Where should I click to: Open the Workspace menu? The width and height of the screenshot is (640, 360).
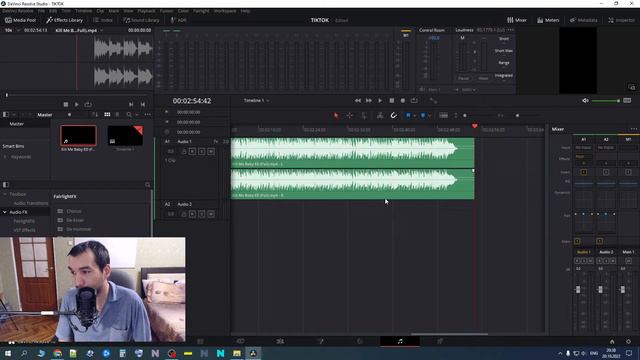[225, 11]
